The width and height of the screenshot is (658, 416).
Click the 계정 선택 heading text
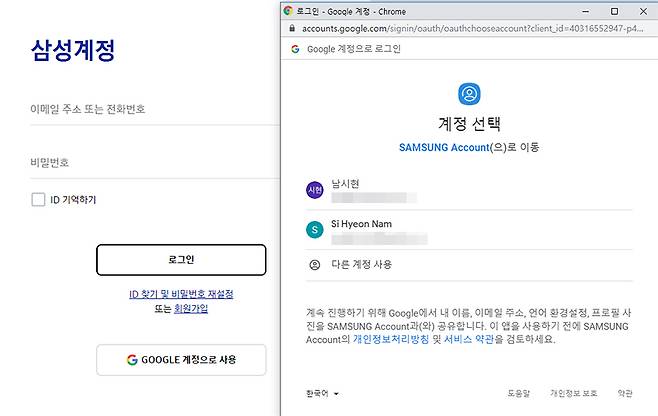click(469, 123)
